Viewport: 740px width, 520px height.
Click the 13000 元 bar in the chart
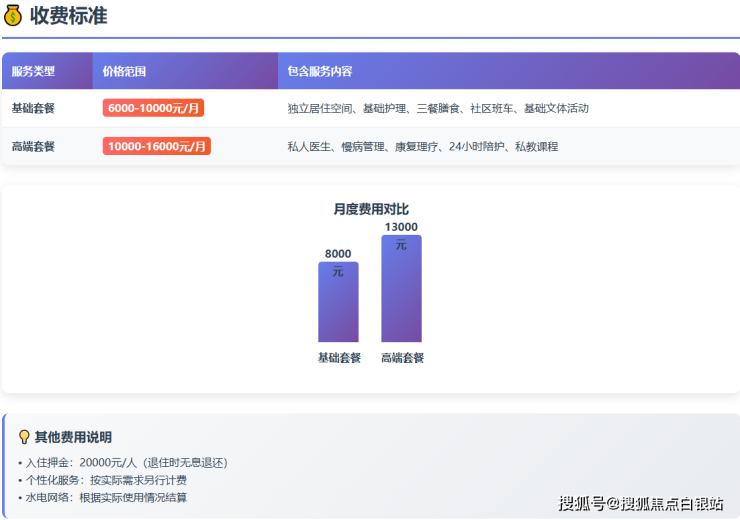tap(401, 292)
